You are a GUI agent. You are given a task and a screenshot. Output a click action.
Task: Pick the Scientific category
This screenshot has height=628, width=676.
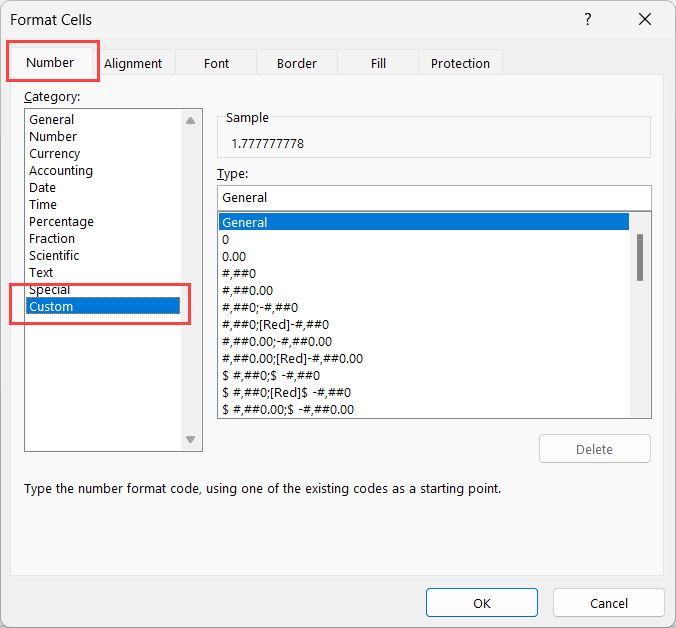point(54,256)
